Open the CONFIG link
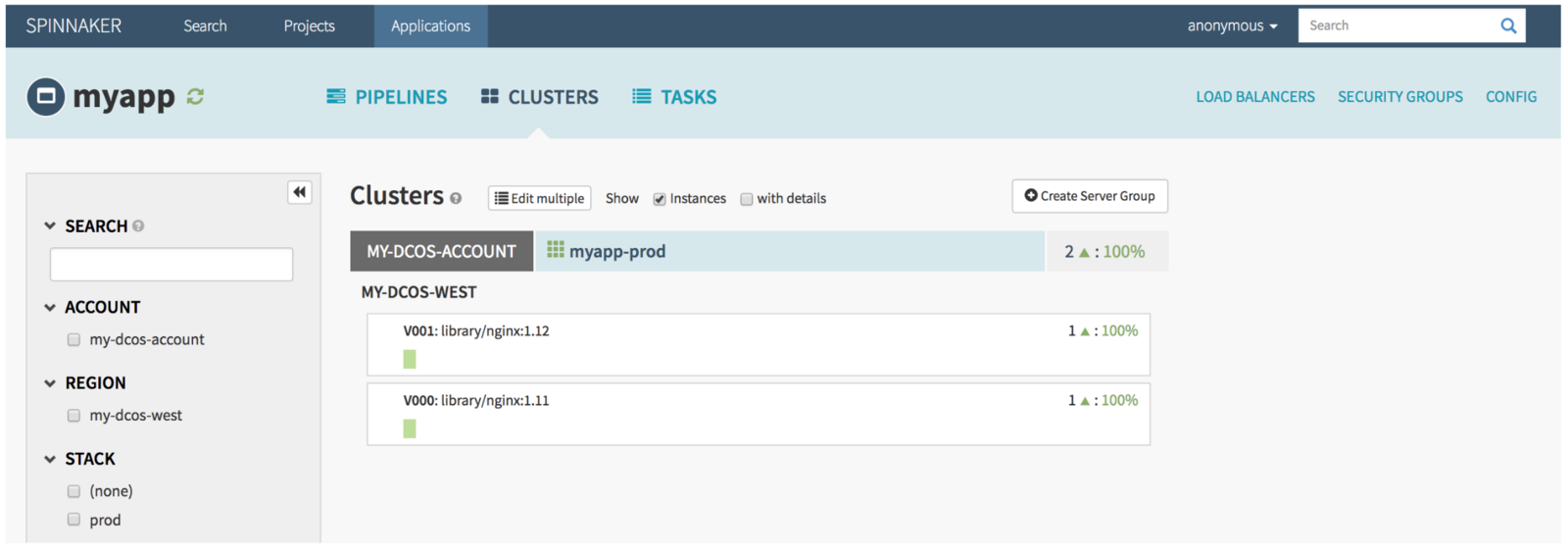 click(1511, 96)
